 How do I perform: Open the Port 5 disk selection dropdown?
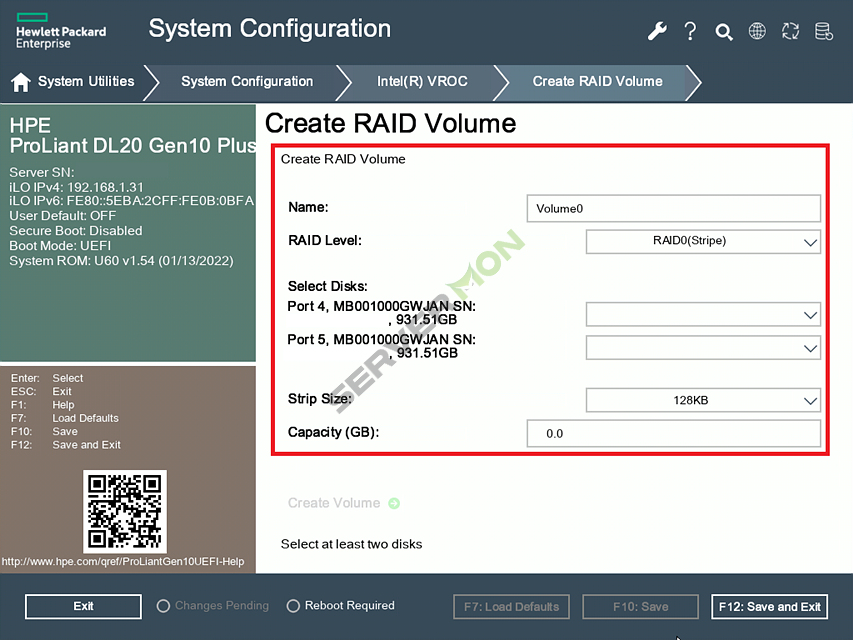(x=703, y=348)
